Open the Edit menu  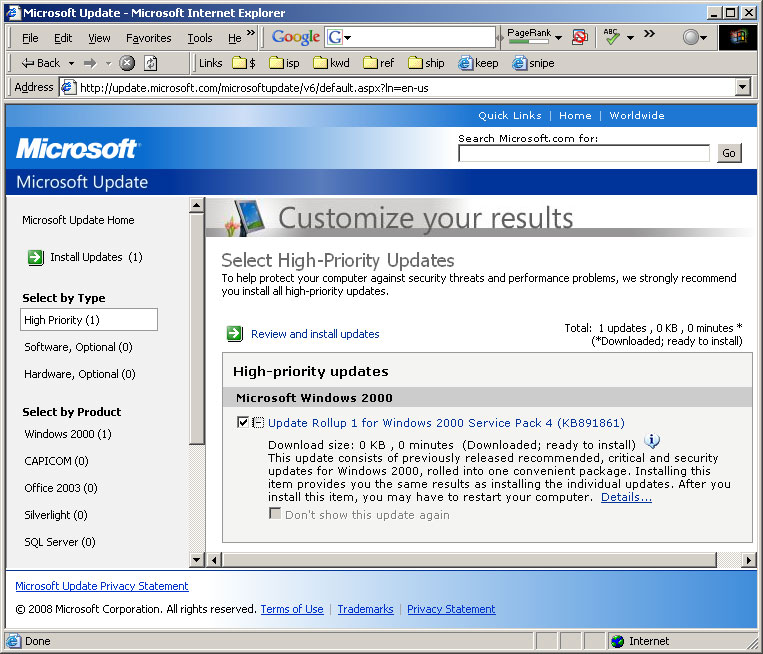[x=63, y=38]
